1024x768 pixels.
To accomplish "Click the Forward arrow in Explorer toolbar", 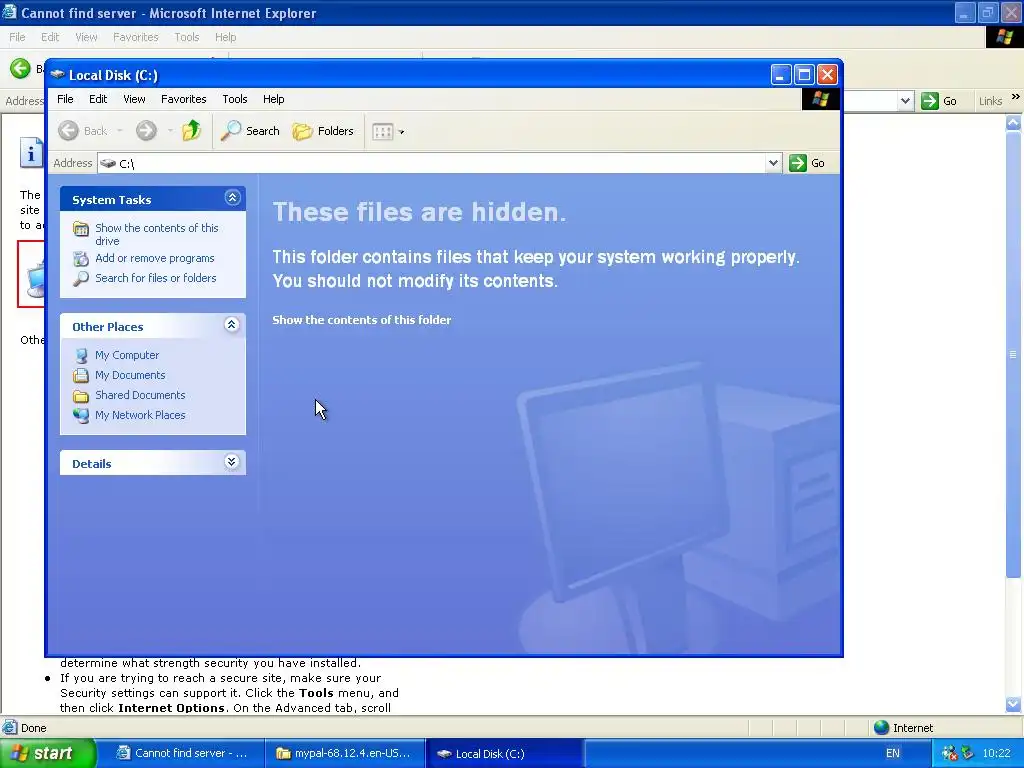I will coord(146,131).
